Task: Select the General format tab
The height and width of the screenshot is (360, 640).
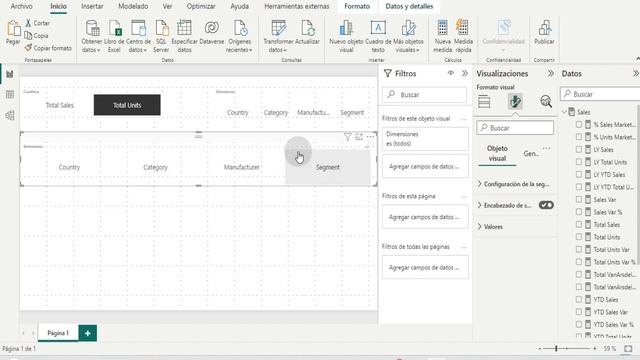Action: click(531, 153)
